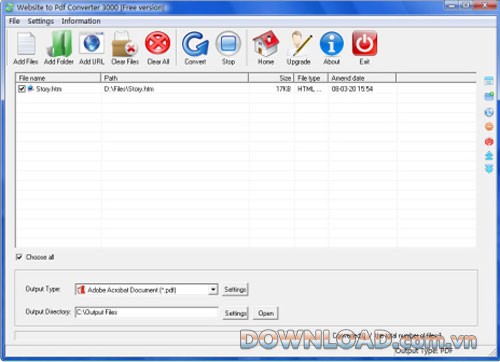
Task: Click the Open output directory button
Action: (266, 313)
